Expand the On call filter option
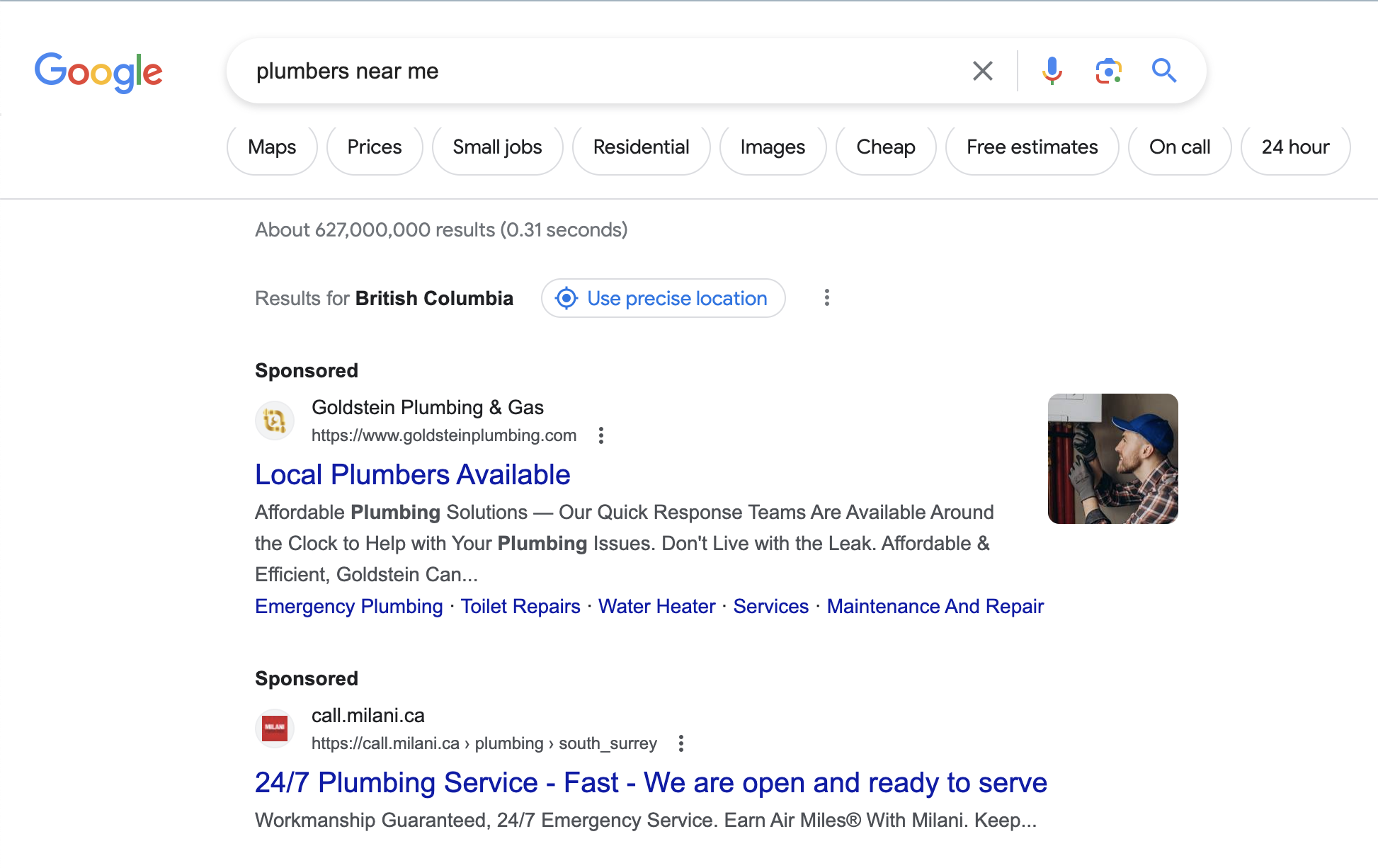Viewport: 1378px width, 868px height. pos(1180,147)
